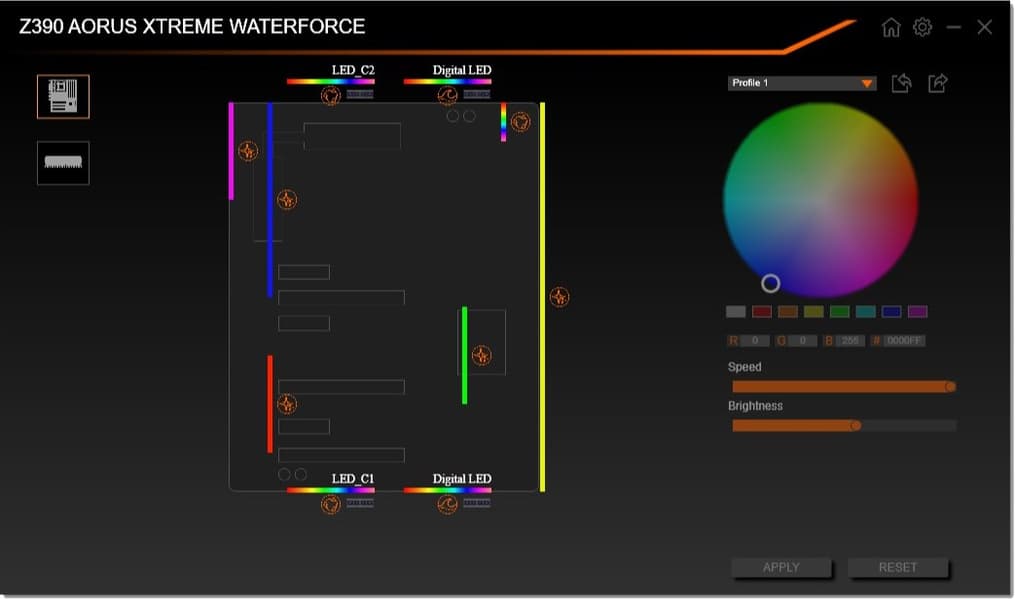Viewport: 1015px width, 599px height.
Task: Select the top Digital LED rainbow bar
Action: coord(447,82)
